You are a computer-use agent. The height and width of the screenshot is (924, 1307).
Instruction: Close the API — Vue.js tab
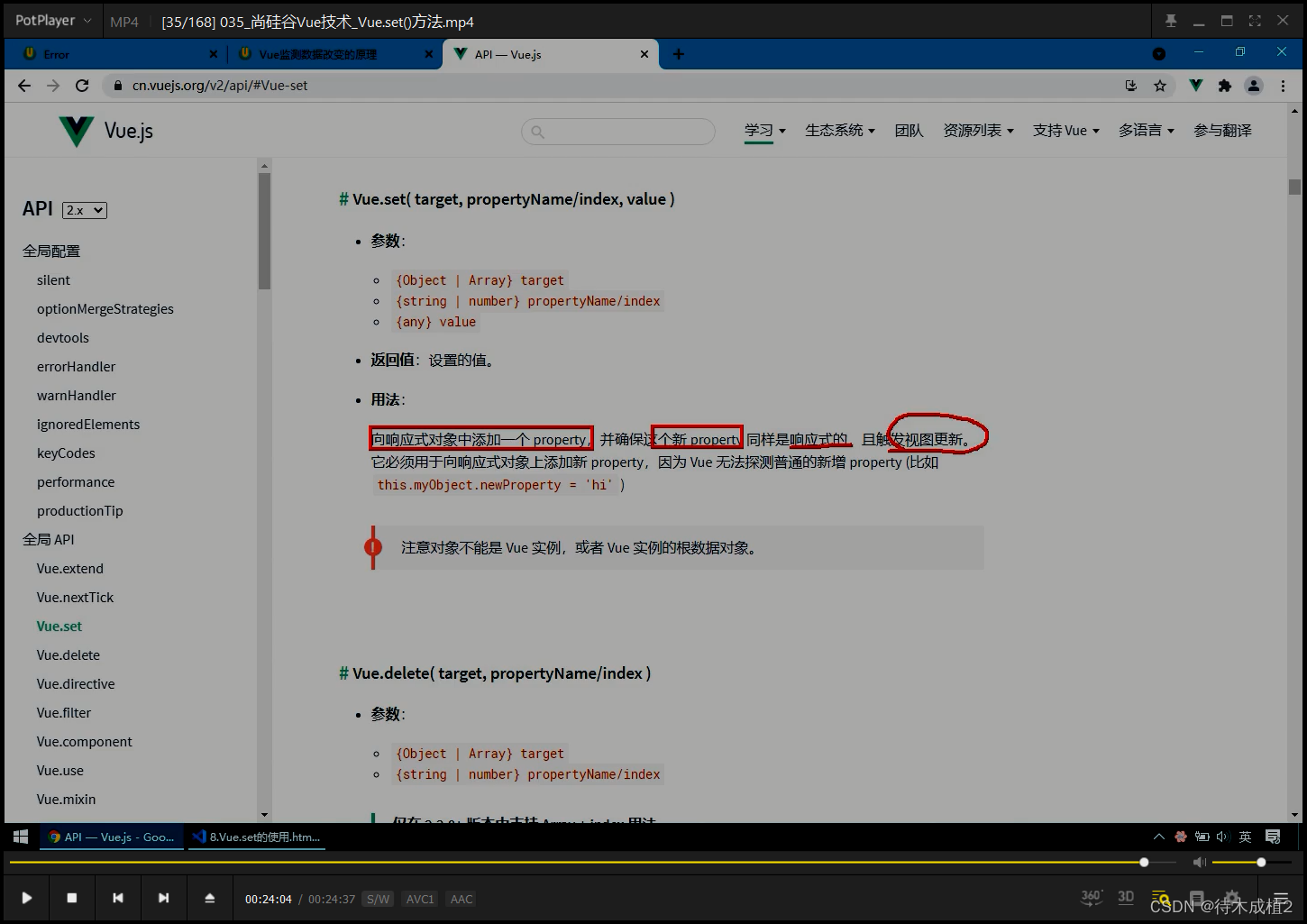coord(644,54)
